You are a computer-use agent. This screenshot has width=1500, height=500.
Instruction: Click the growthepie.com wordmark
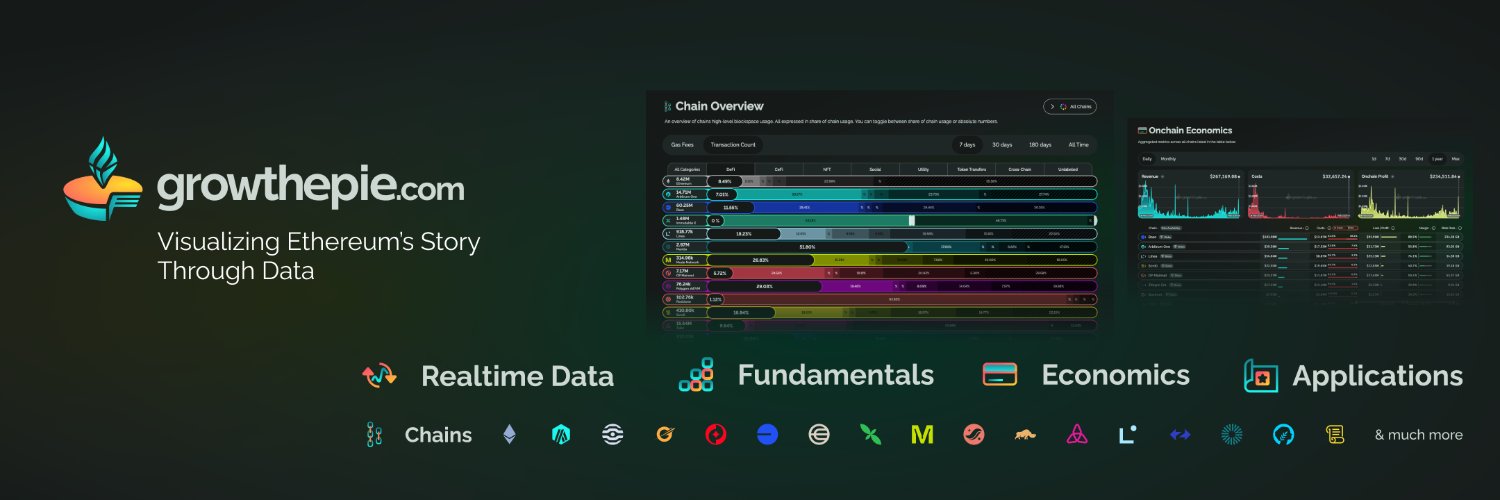310,189
